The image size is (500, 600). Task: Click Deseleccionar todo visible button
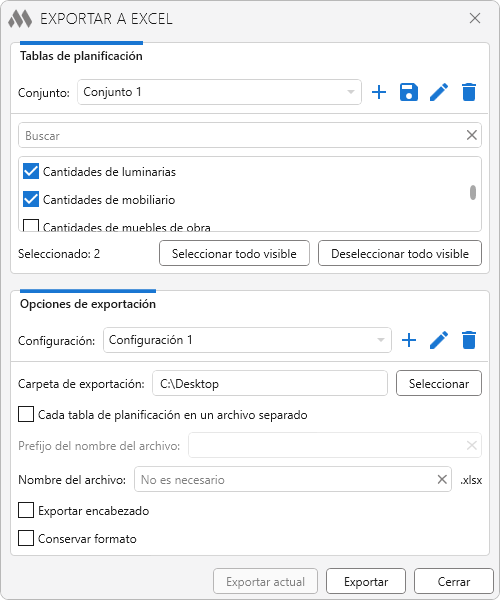[x=400, y=253]
